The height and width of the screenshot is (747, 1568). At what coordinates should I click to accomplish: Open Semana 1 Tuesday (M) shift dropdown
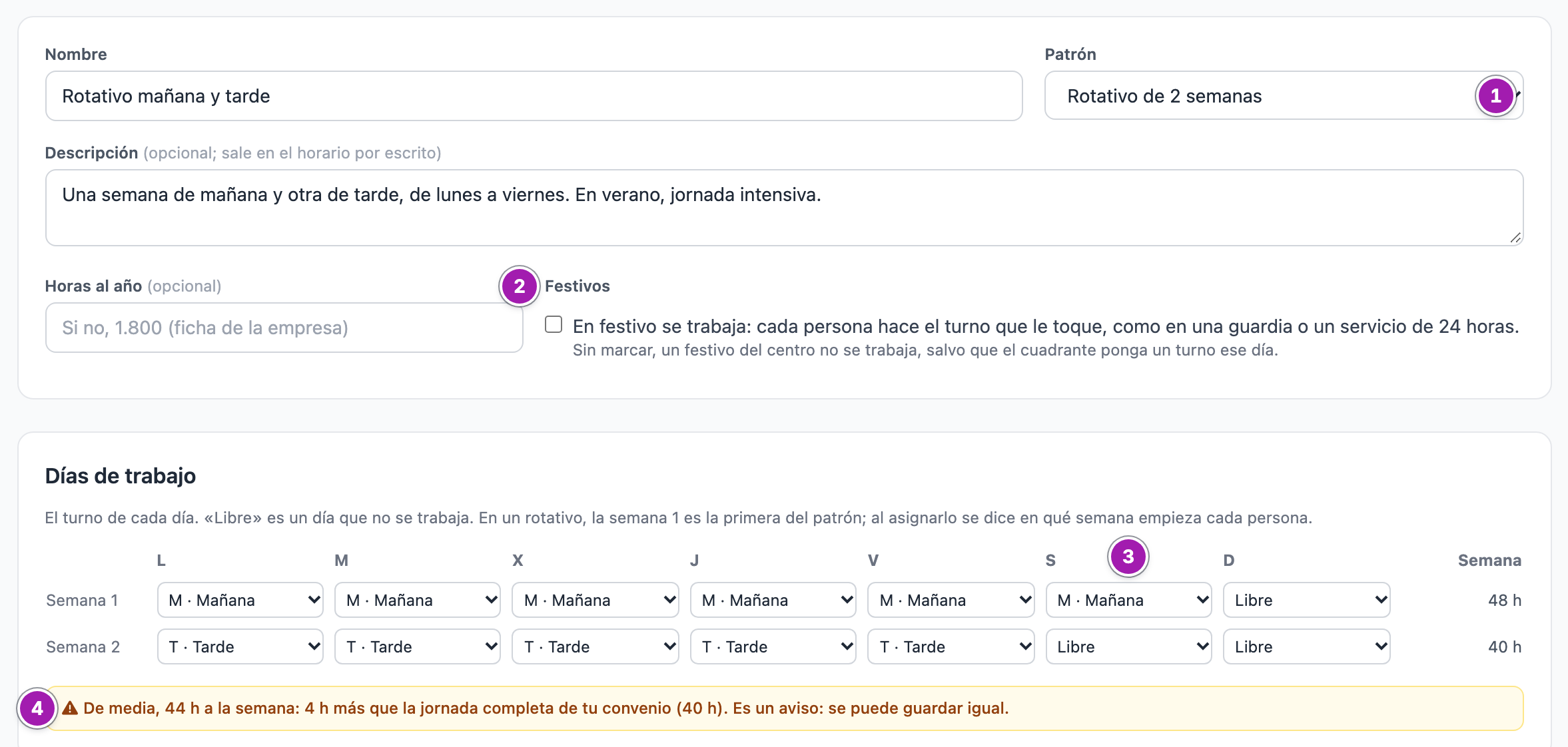point(418,600)
